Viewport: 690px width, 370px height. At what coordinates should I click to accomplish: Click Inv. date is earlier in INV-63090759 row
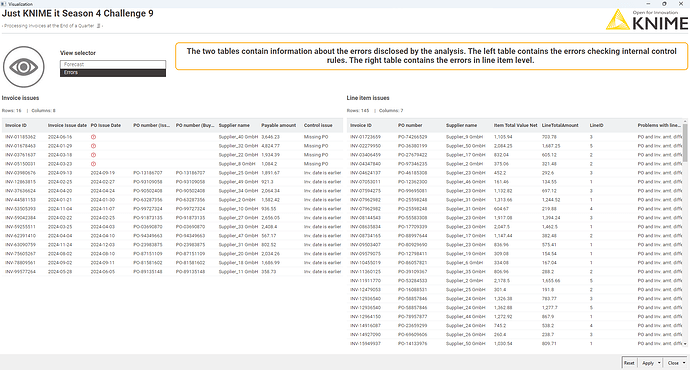coord(323,245)
